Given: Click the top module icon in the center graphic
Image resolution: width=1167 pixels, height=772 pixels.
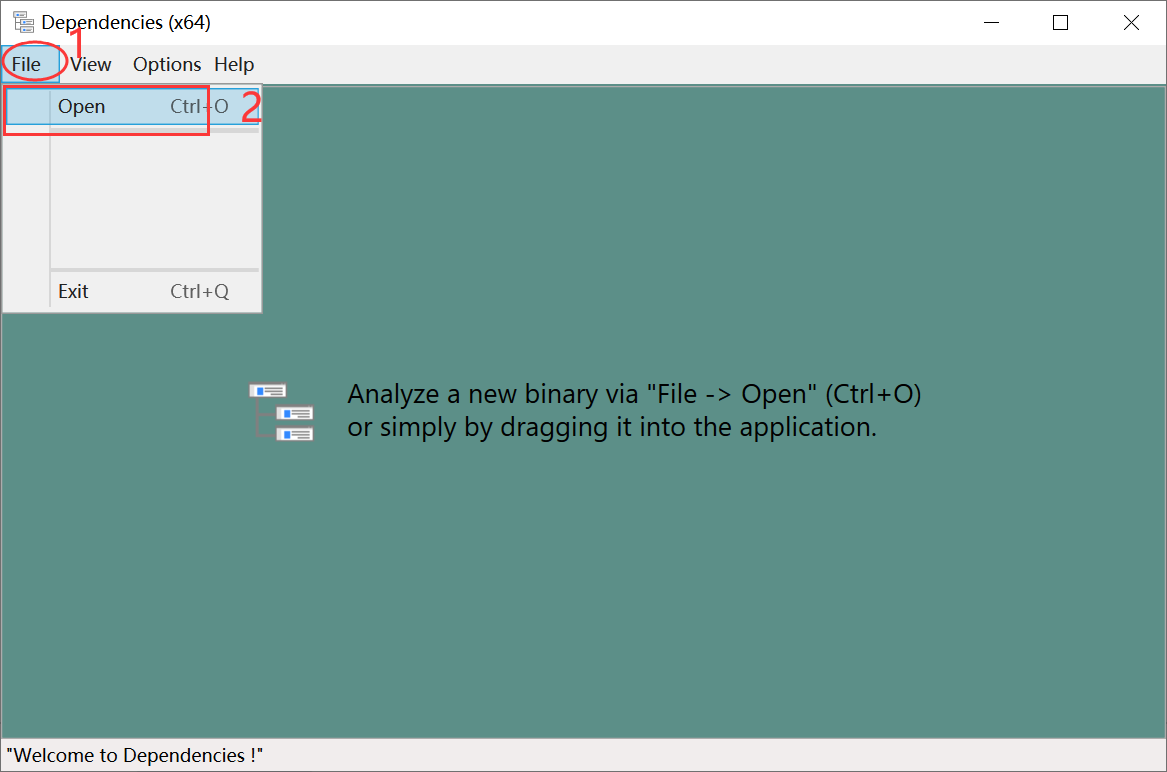Looking at the screenshot, I should [269, 389].
